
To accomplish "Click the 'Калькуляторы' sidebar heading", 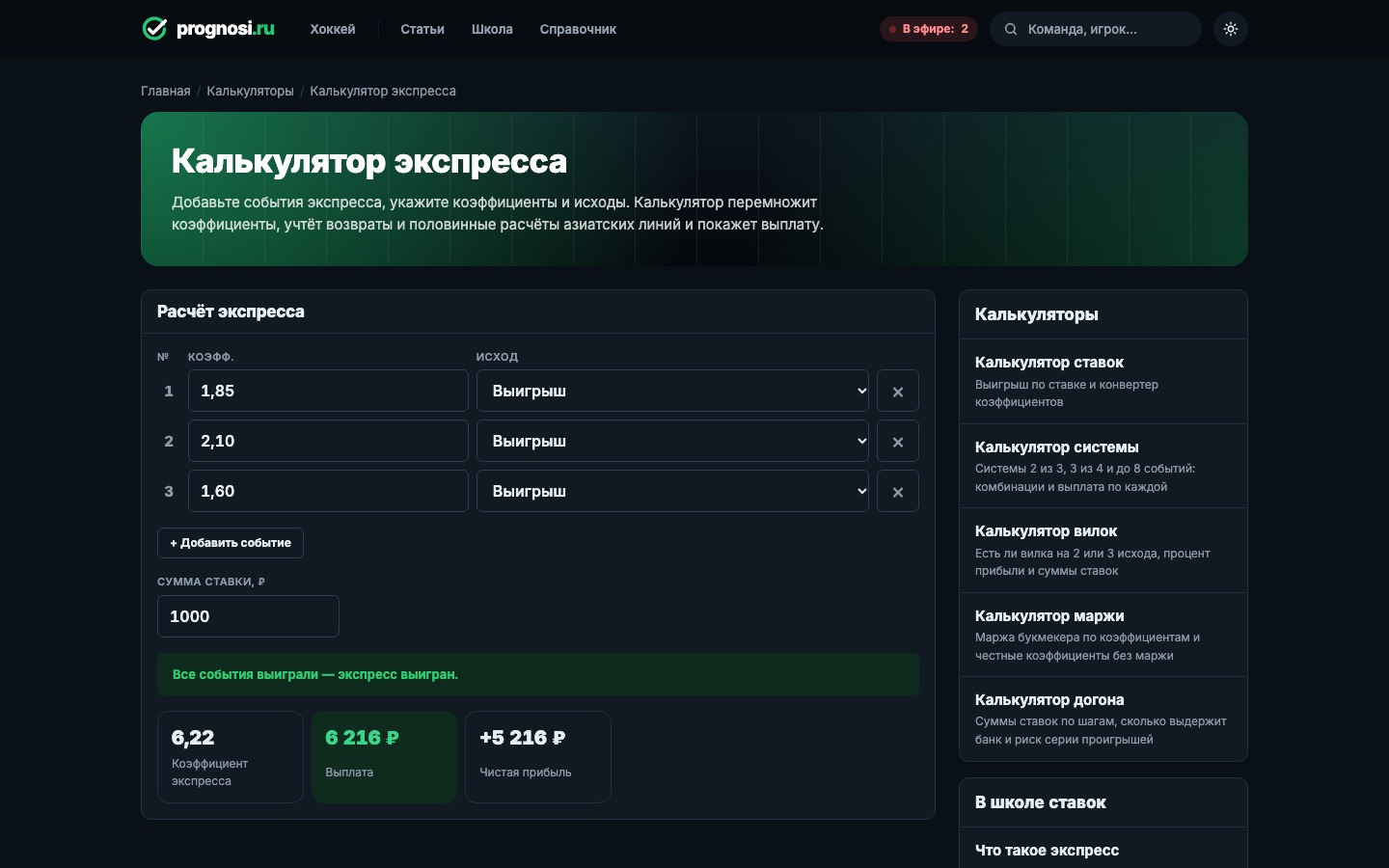I will (1037, 314).
